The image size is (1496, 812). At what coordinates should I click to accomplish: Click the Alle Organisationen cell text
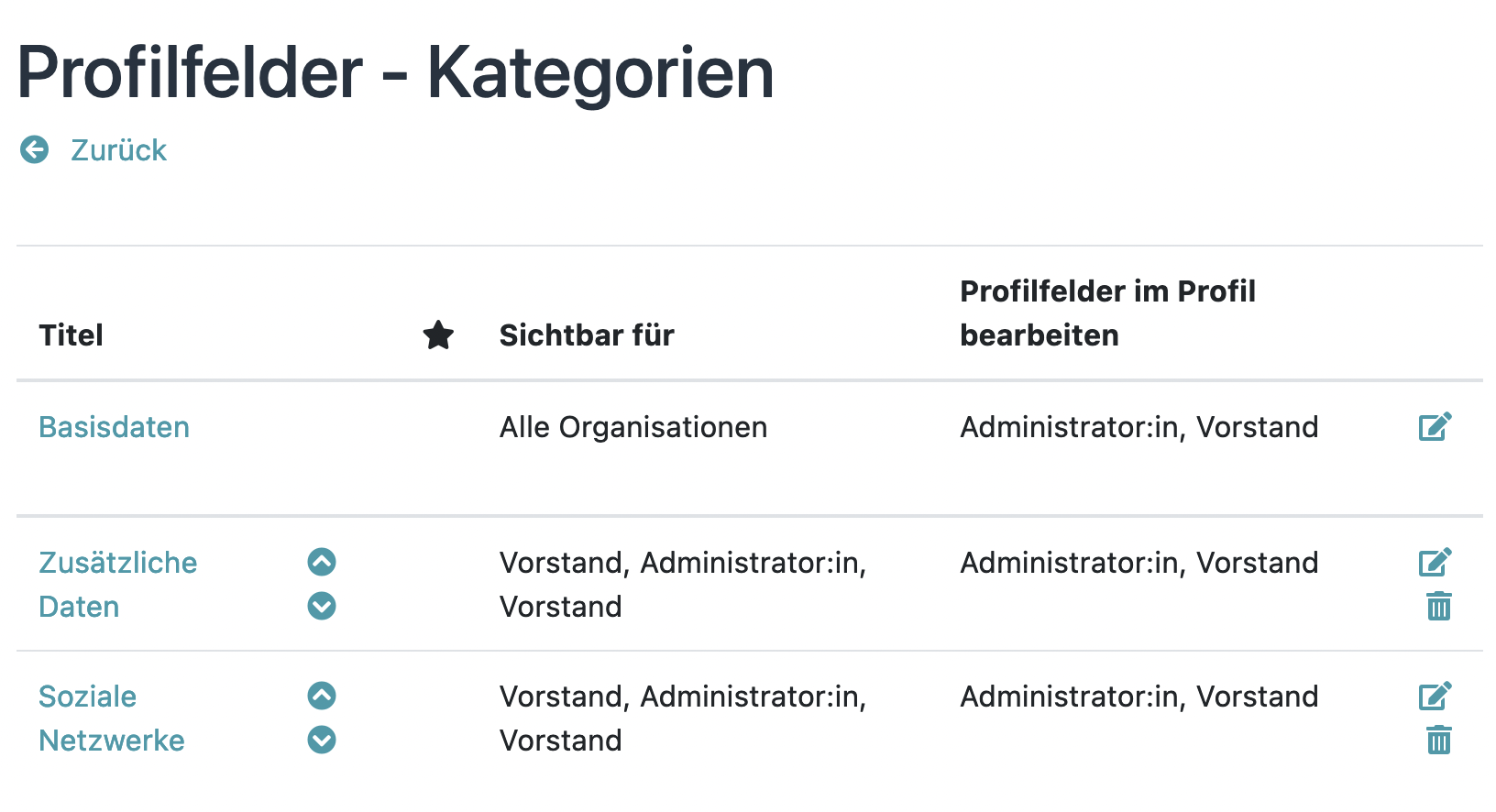(x=632, y=427)
